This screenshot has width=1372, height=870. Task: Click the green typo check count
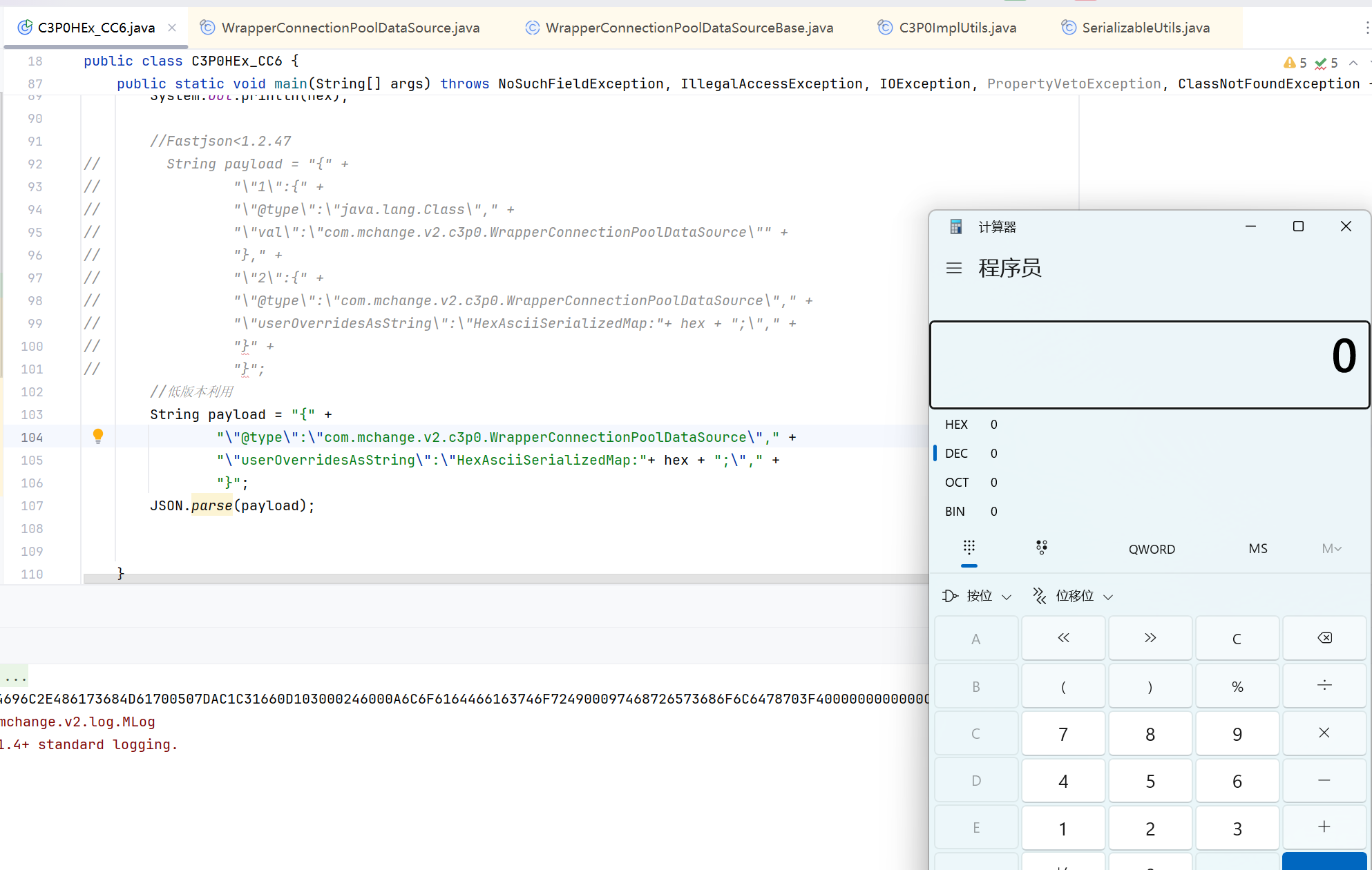(x=1326, y=63)
